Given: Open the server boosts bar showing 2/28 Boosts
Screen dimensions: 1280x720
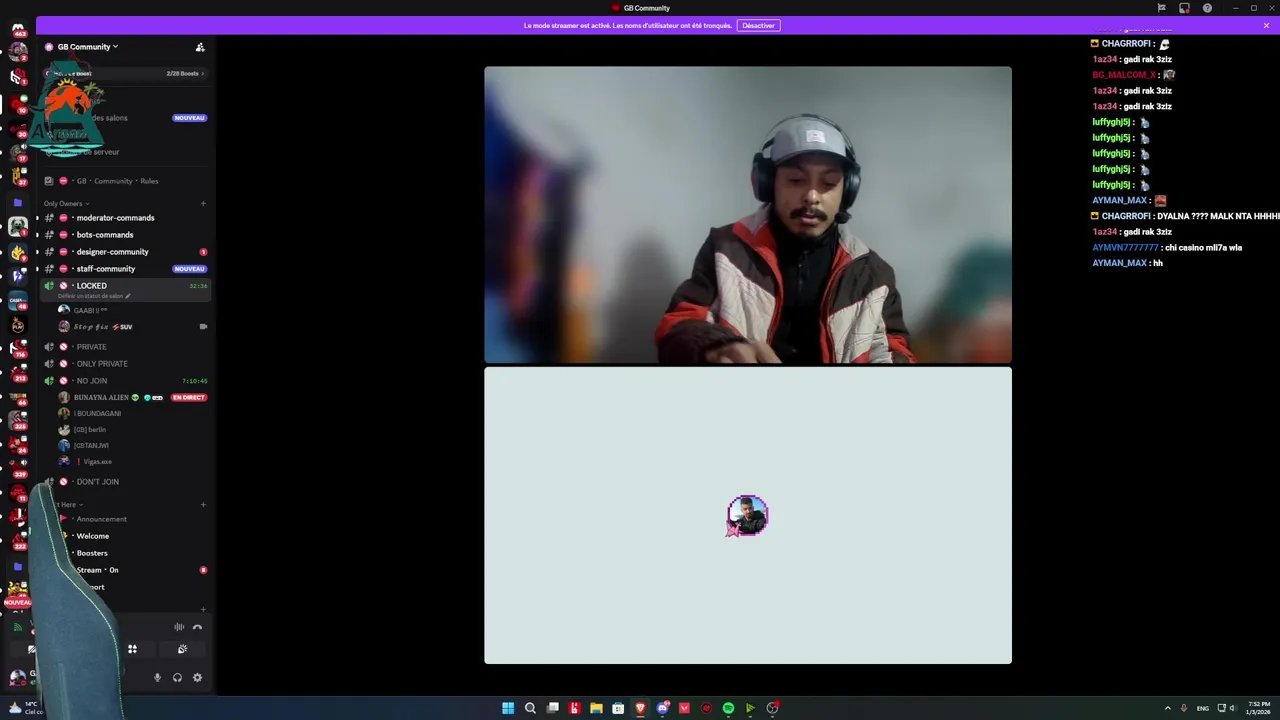Looking at the screenshot, I should pos(126,73).
